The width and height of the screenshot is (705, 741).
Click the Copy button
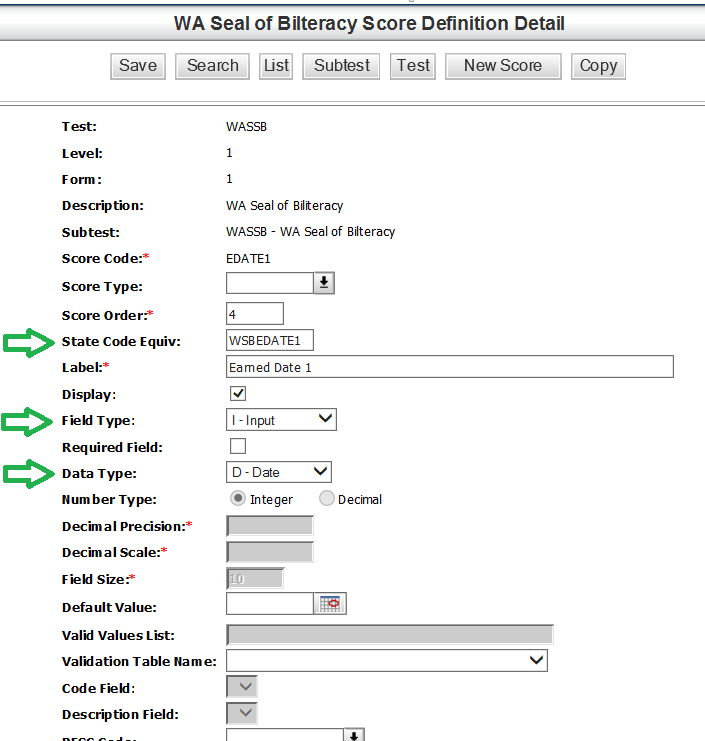pos(598,66)
